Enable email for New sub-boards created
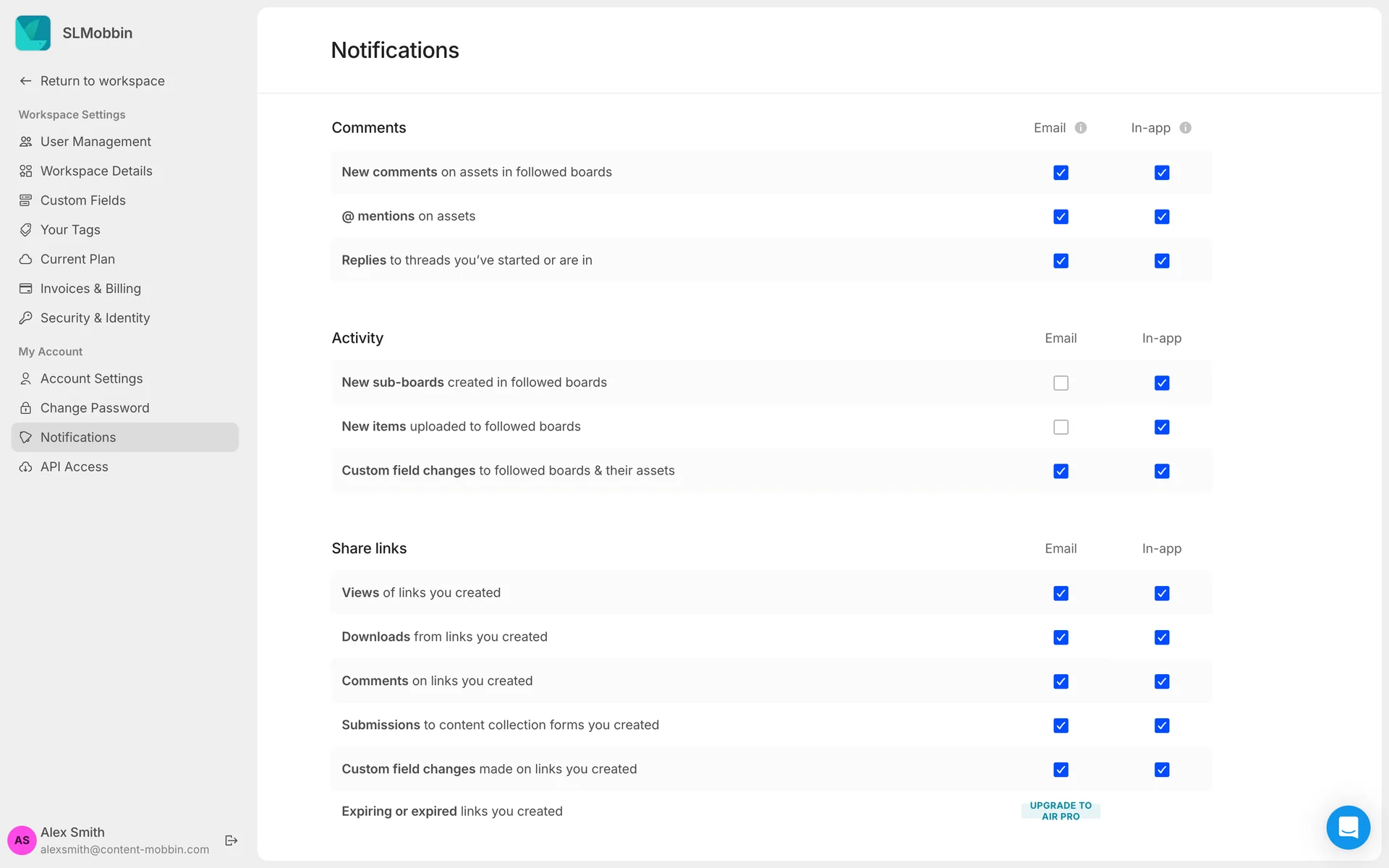Image resolution: width=1389 pixels, height=868 pixels. click(1061, 383)
